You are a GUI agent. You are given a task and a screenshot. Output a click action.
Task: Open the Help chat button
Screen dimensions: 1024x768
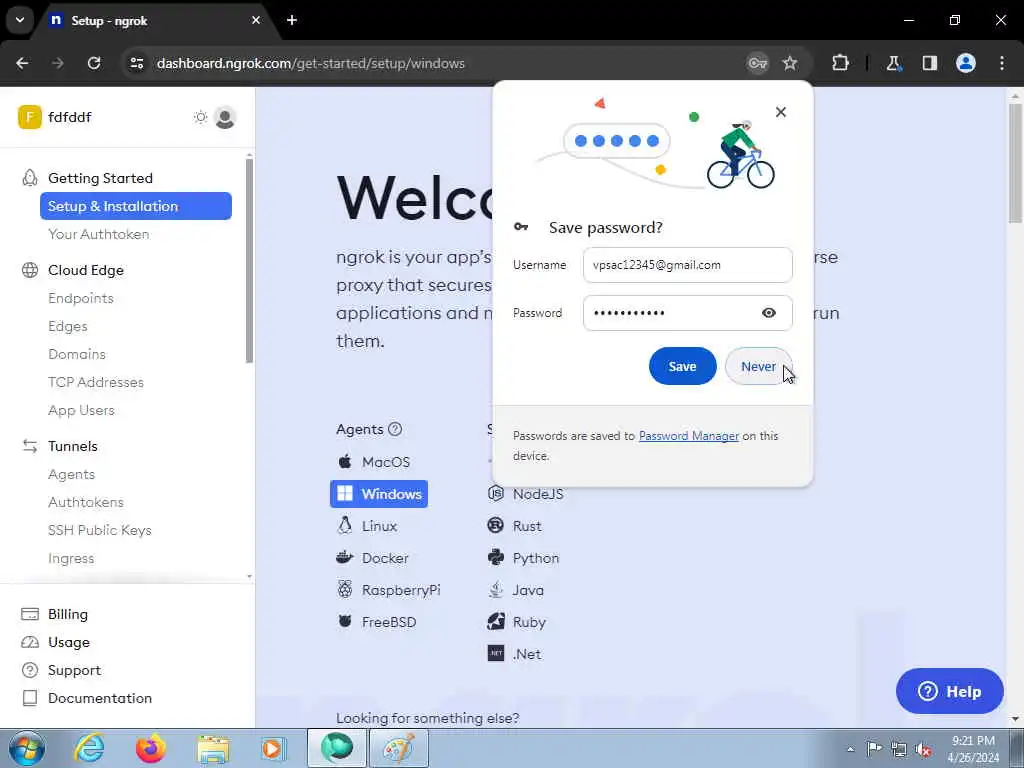coord(950,692)
